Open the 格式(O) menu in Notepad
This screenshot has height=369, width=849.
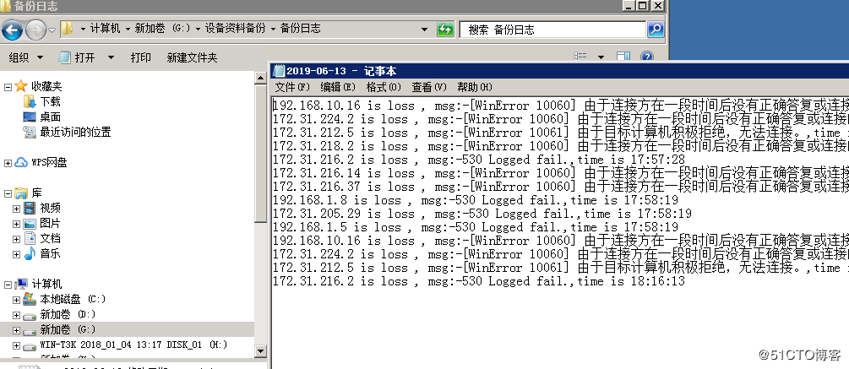384,87
